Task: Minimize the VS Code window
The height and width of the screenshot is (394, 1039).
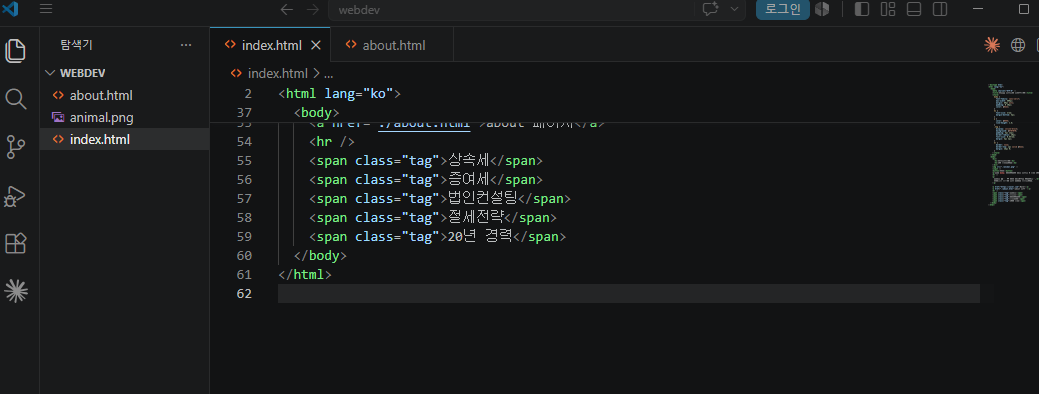Action: pos(979,9)
